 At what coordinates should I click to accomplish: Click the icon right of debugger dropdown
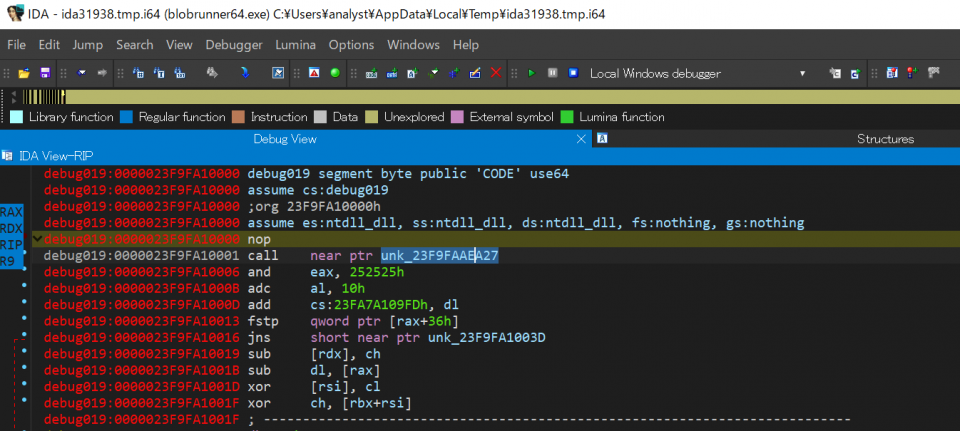click(834, 73)
